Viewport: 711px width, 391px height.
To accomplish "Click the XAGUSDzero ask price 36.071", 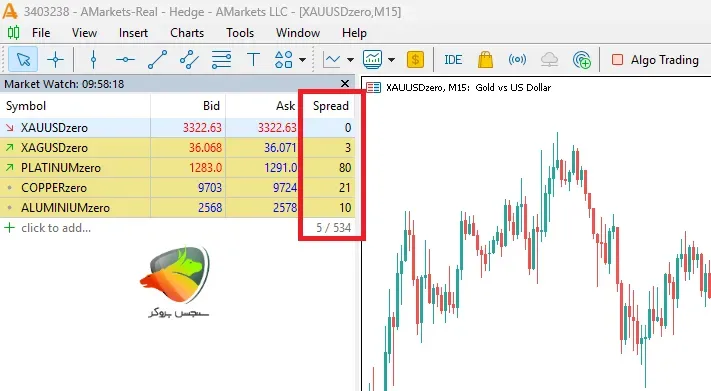I will (280, 148).
